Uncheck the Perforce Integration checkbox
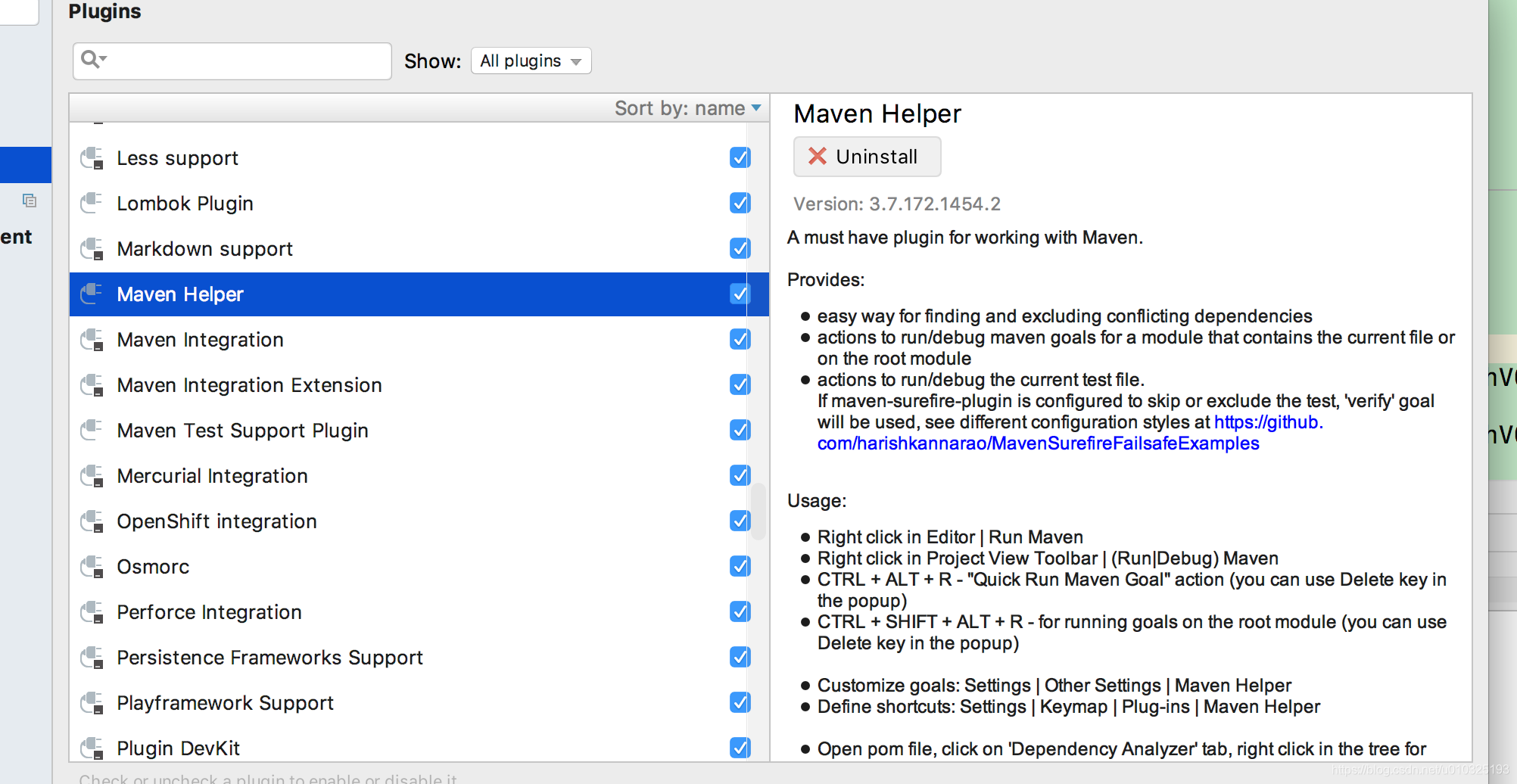The width and height of the screenshot is (1517, 784). click(x=740, y=611)
